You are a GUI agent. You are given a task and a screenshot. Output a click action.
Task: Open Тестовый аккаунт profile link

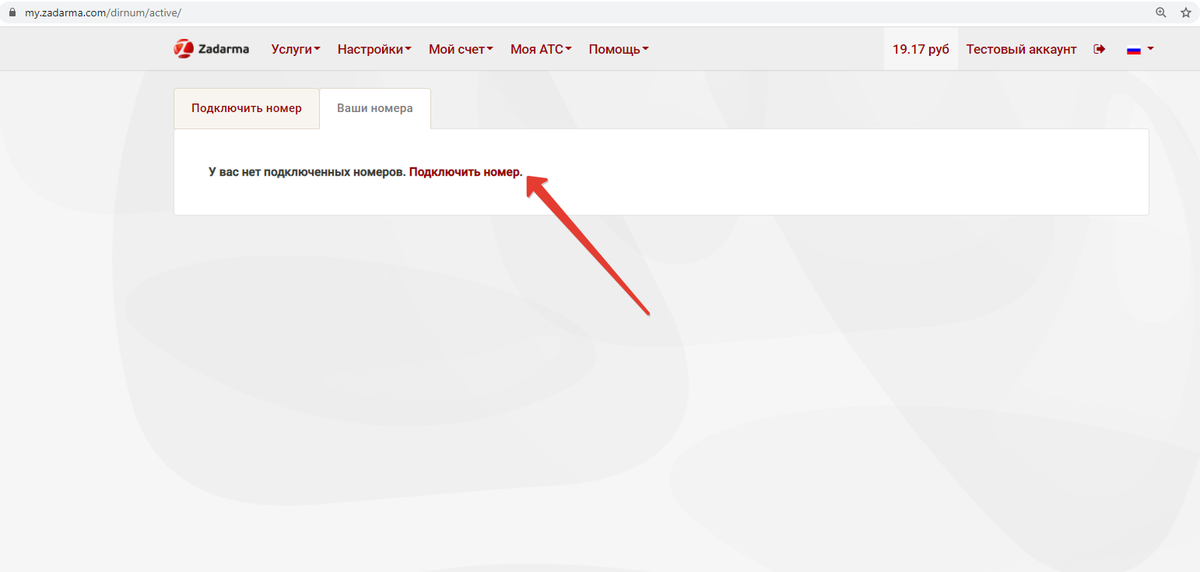1021,49
